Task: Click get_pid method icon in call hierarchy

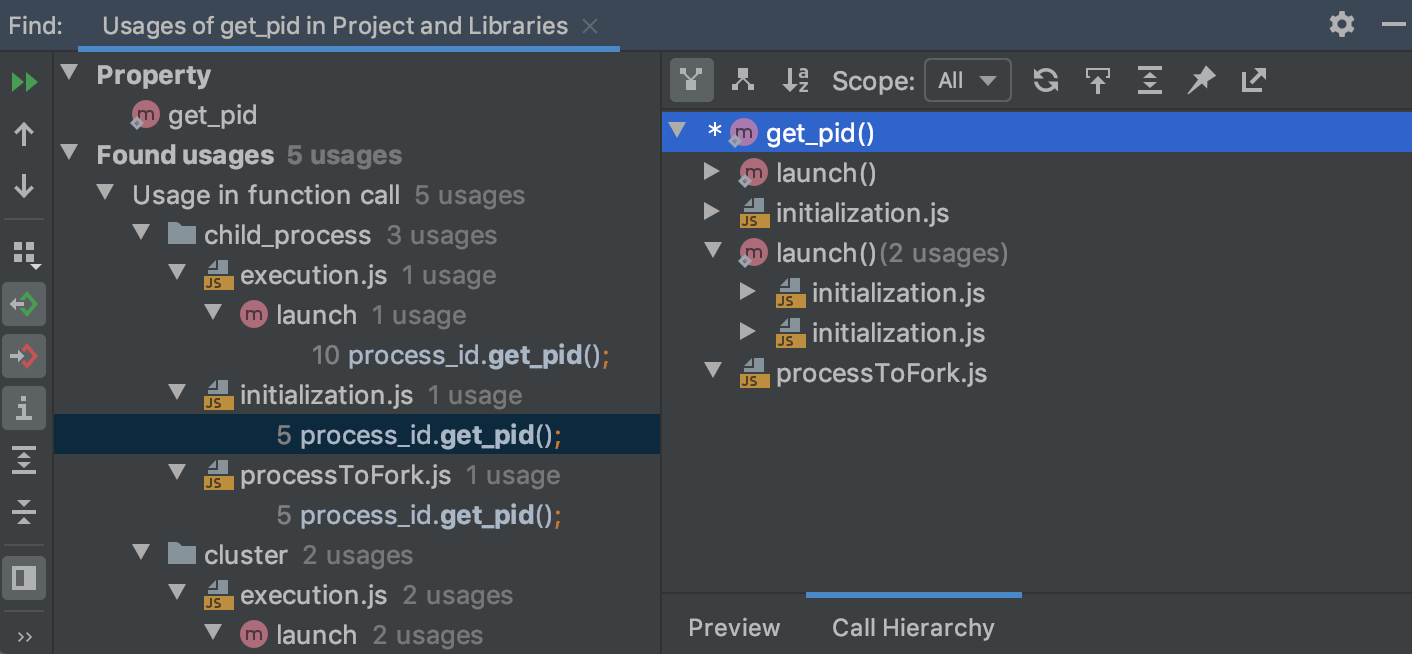Action: click(x=744, y=133)
